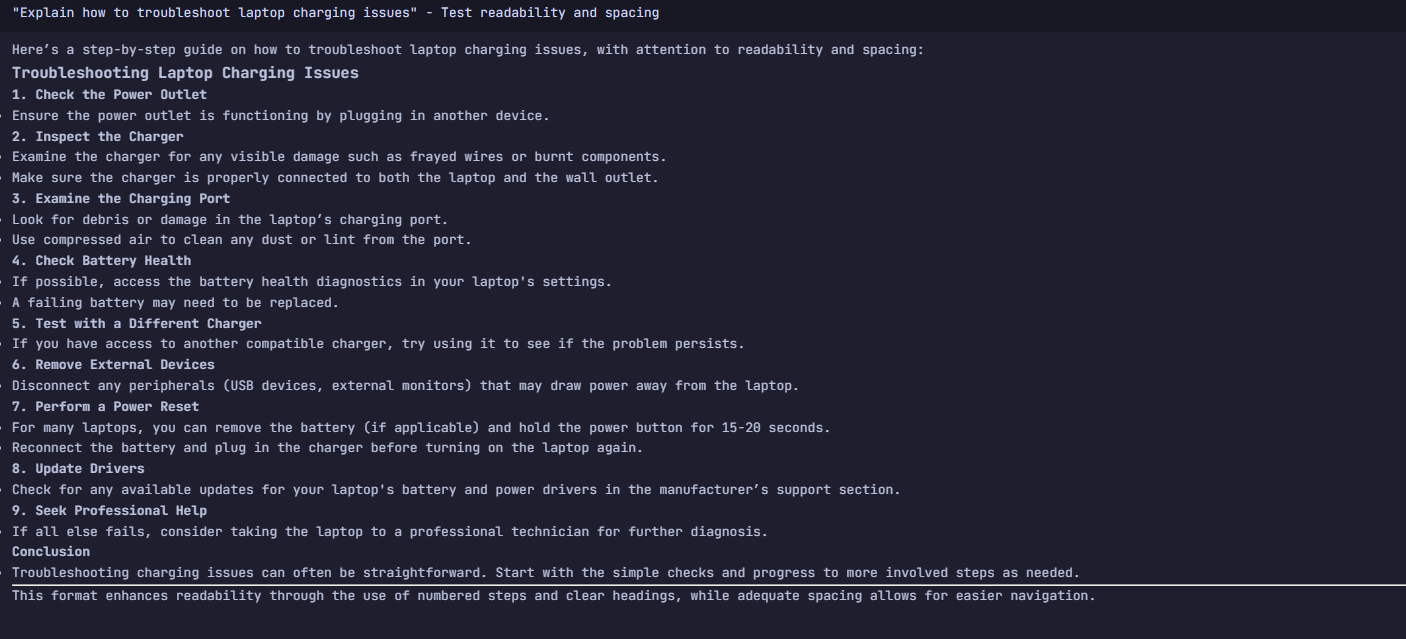Click the "6. Remove External Devices" heading
The height and width of the screenshot is (639, 1406).
tap(113, 365)
